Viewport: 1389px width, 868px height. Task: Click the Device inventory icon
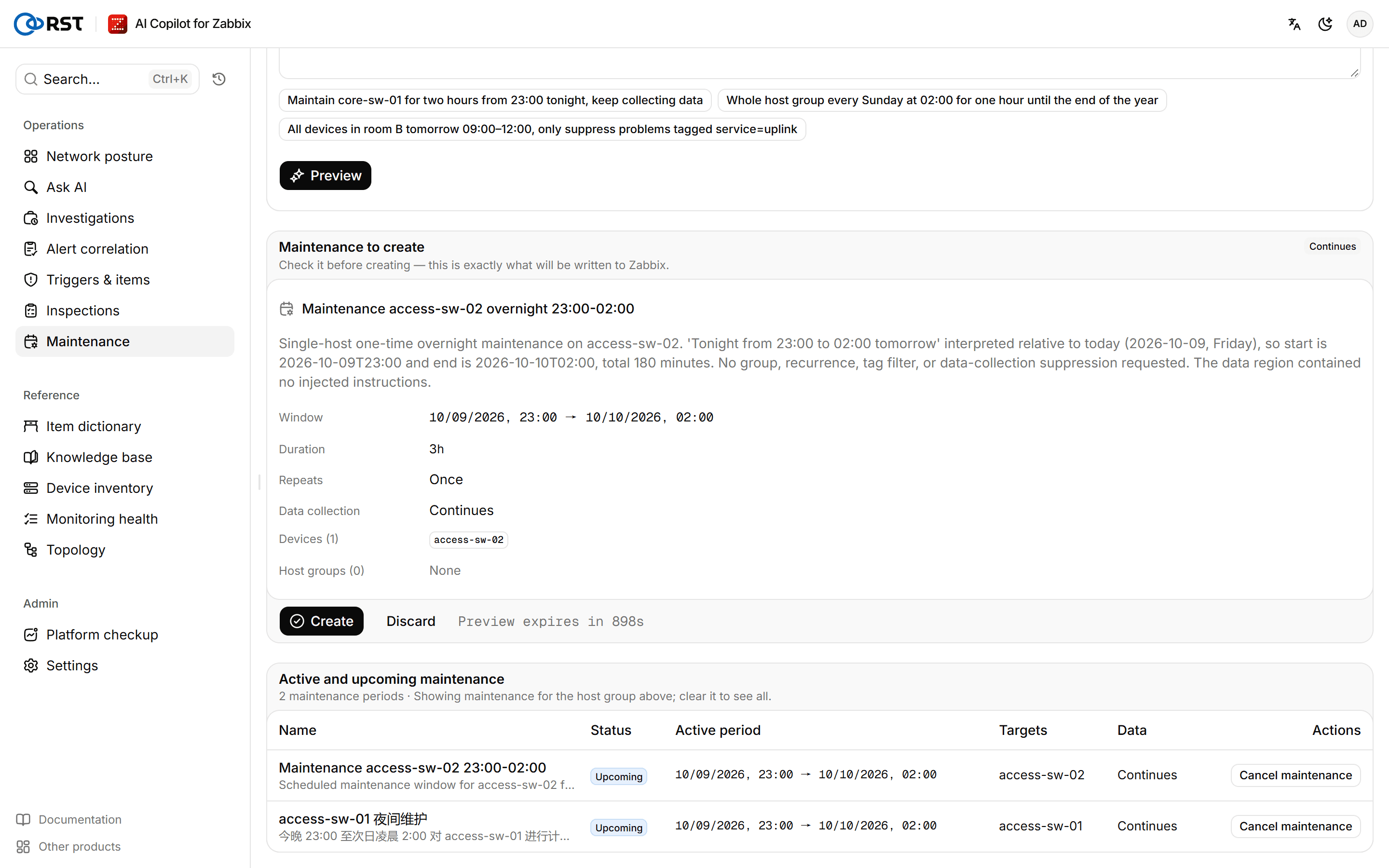tap(31, 488)
